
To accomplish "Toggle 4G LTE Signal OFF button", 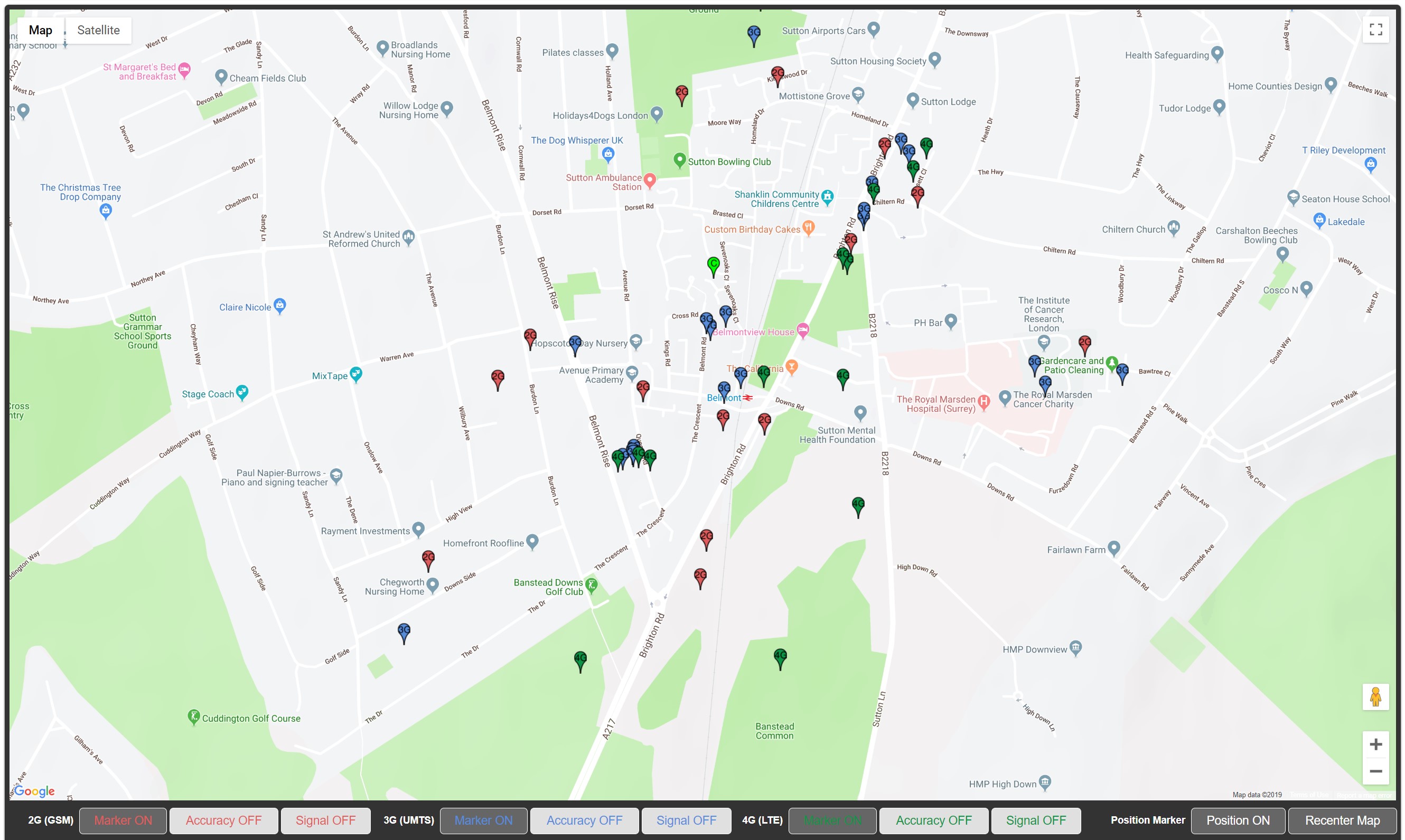I will click(1035, 820).
